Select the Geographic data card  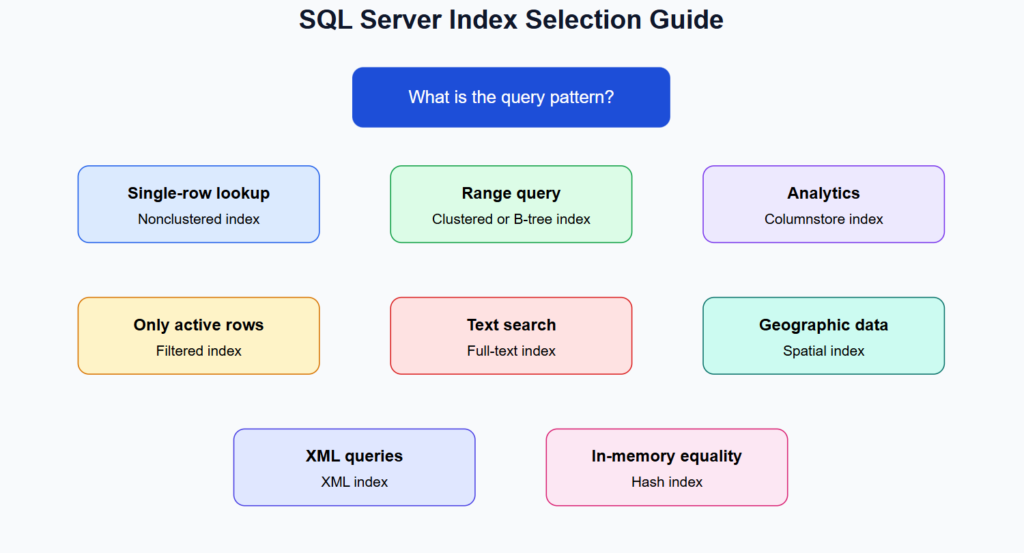pyautogui.click(x=824, y=336)
